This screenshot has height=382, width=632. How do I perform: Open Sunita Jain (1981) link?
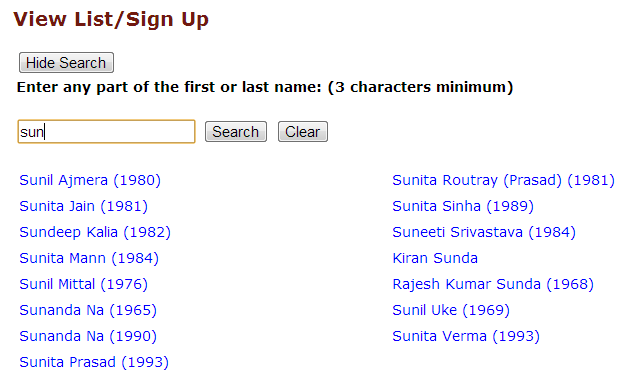click(x=83, y=206)
